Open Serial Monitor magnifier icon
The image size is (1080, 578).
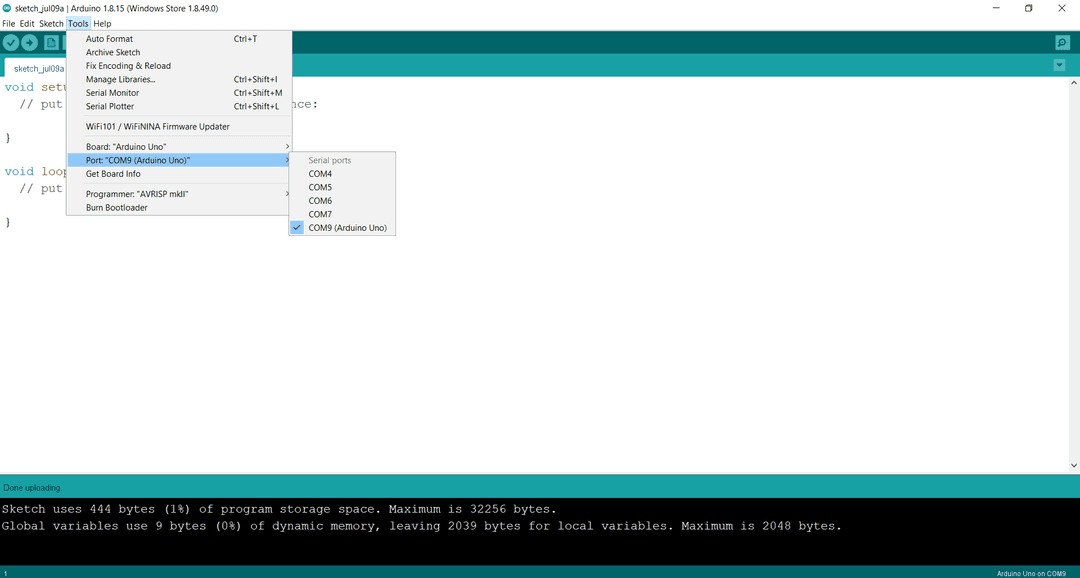tap(1062, 43)
